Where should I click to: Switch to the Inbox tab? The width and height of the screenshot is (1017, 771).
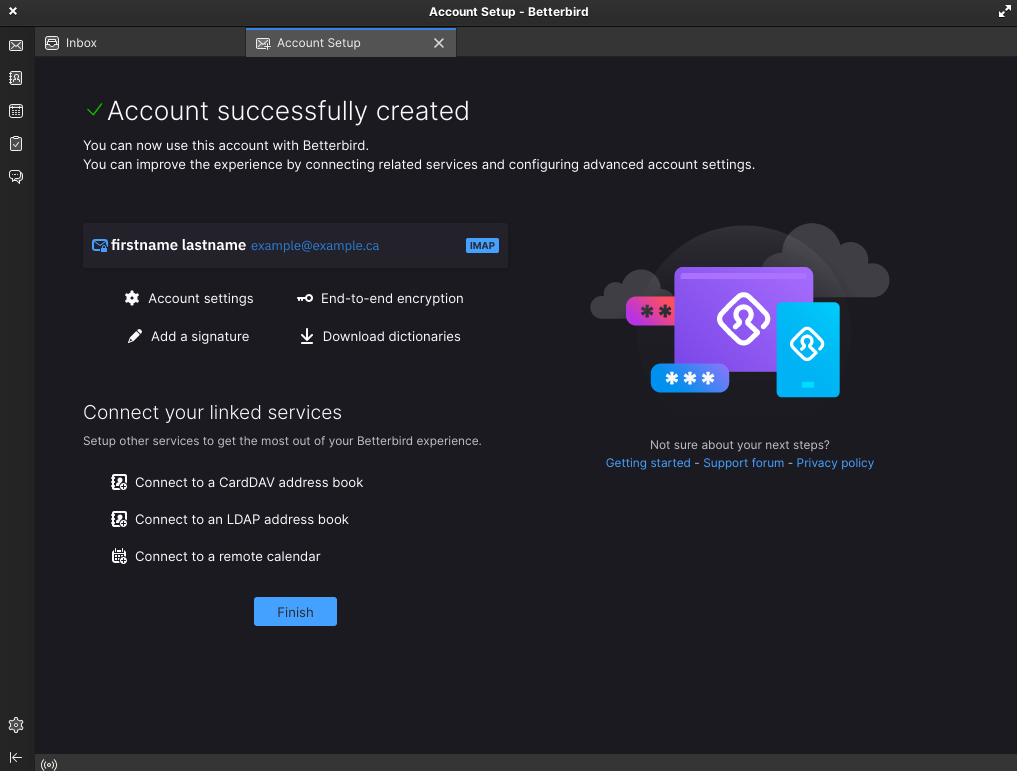140,43
